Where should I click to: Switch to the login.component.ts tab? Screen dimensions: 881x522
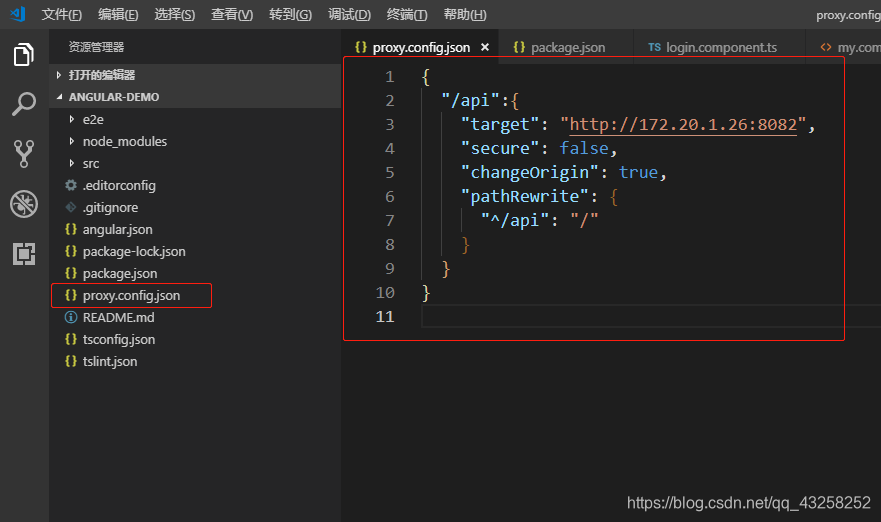pos(720,48)
